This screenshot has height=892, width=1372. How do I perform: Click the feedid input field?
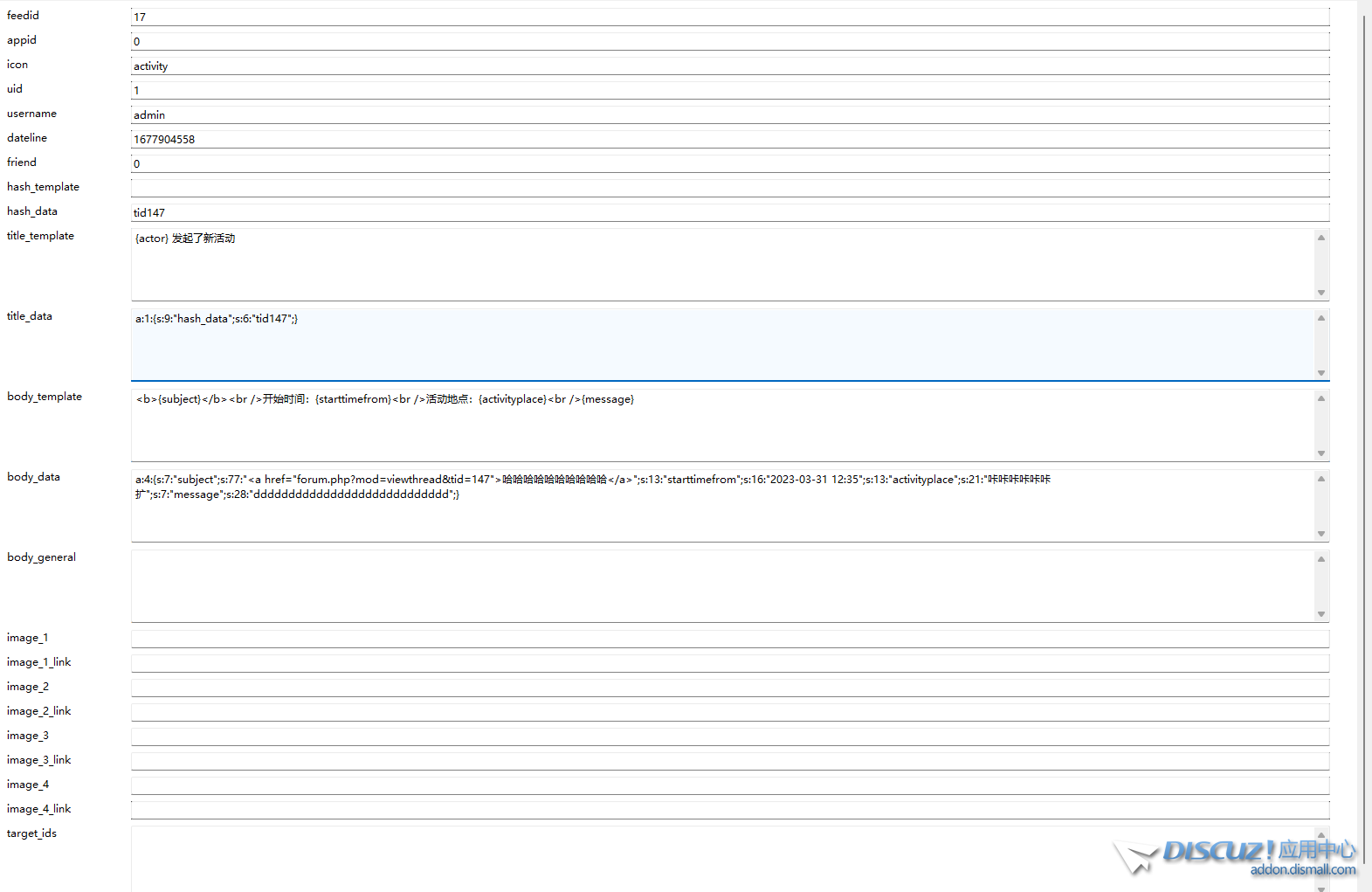pos(729,17)
